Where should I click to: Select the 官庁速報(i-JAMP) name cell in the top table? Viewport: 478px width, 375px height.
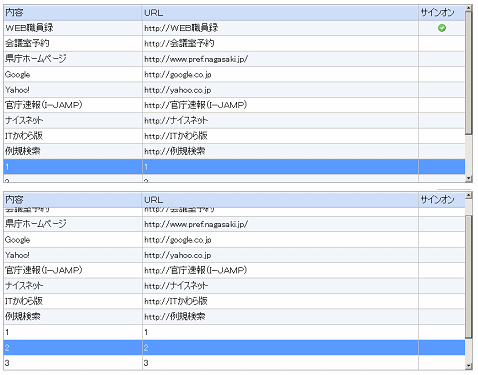(73, 105)
